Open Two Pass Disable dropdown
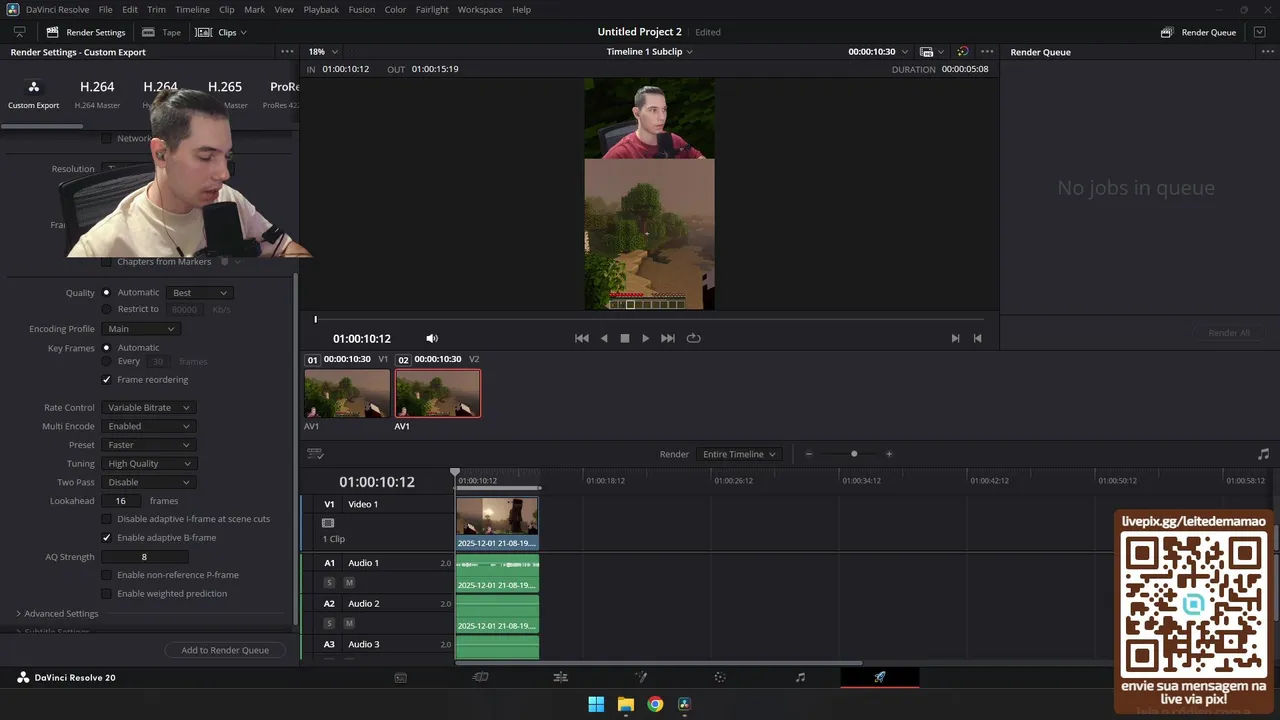The height and width of the screenshot is (720, 1280). (x=148, y=482)
